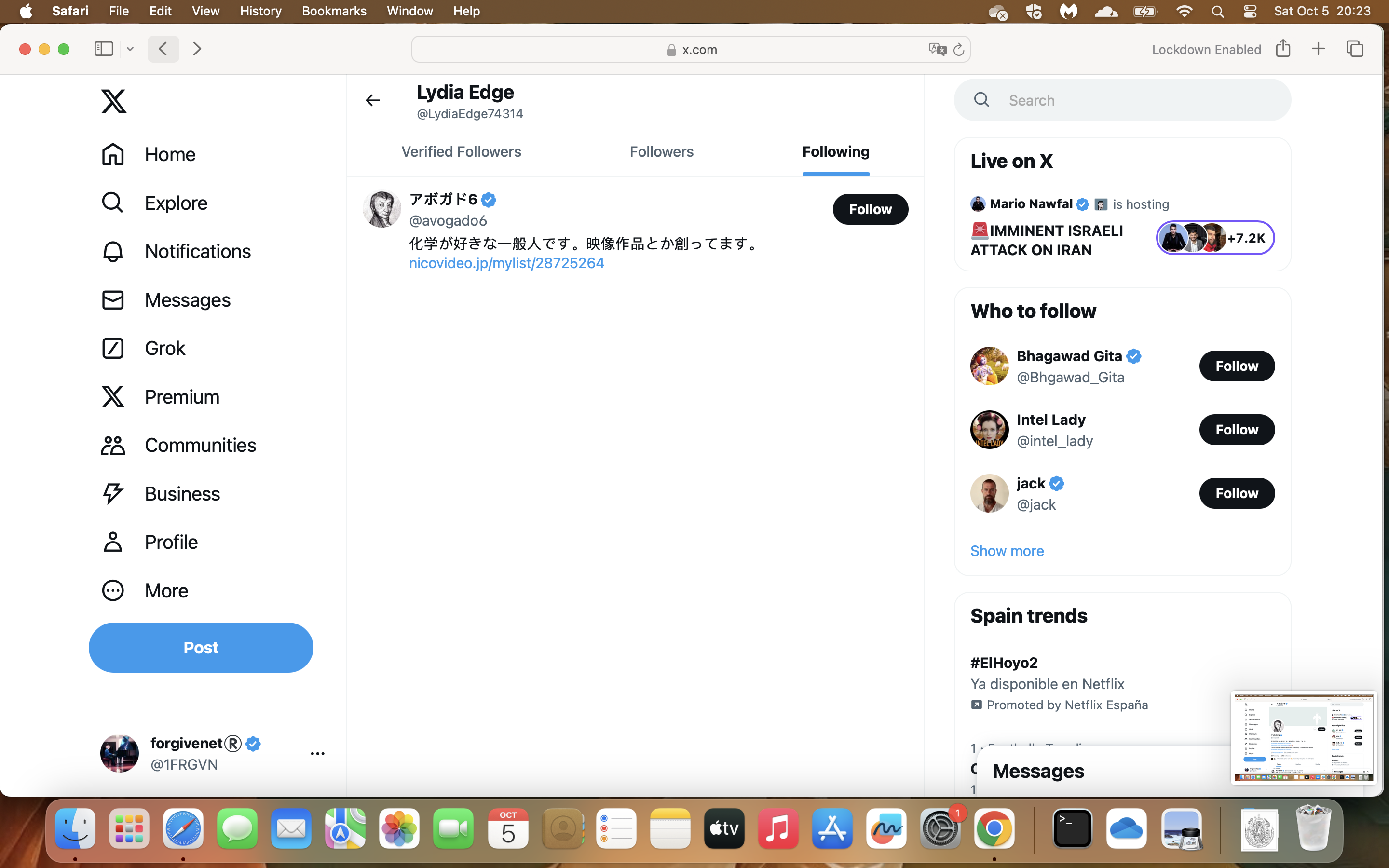Open account options next to forgivenet

click(x=317, y=753)
